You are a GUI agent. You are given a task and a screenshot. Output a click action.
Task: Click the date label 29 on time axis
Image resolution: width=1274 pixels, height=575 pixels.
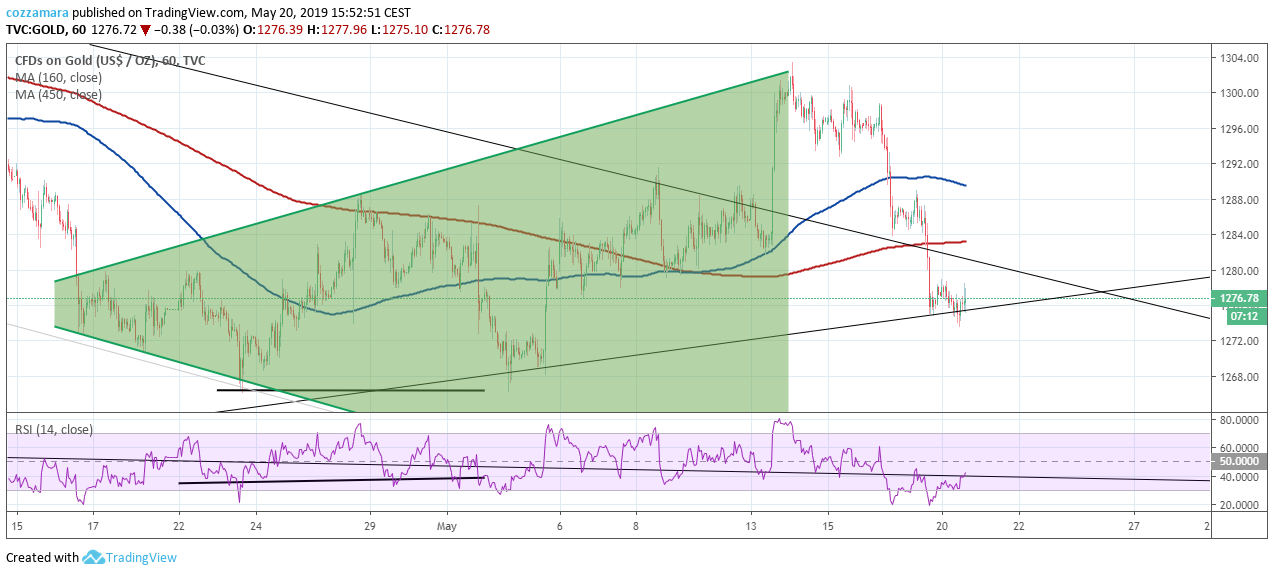pos(369,525)
